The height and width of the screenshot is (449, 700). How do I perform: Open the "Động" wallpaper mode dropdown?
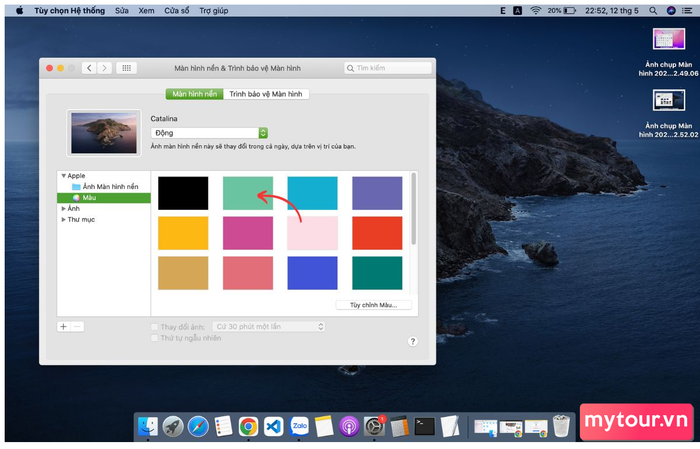209,133
